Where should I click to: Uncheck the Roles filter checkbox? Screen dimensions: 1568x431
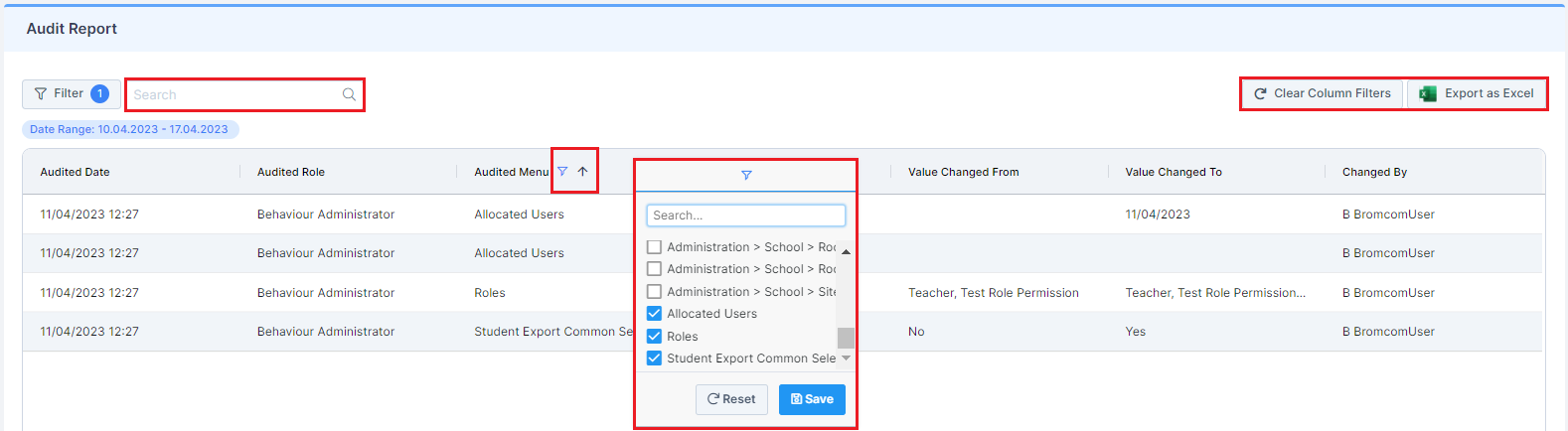(654, 337)
